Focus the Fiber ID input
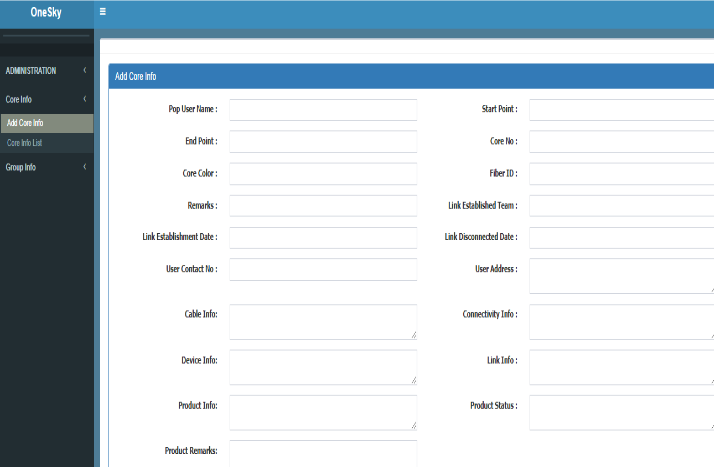 (621, 174)
